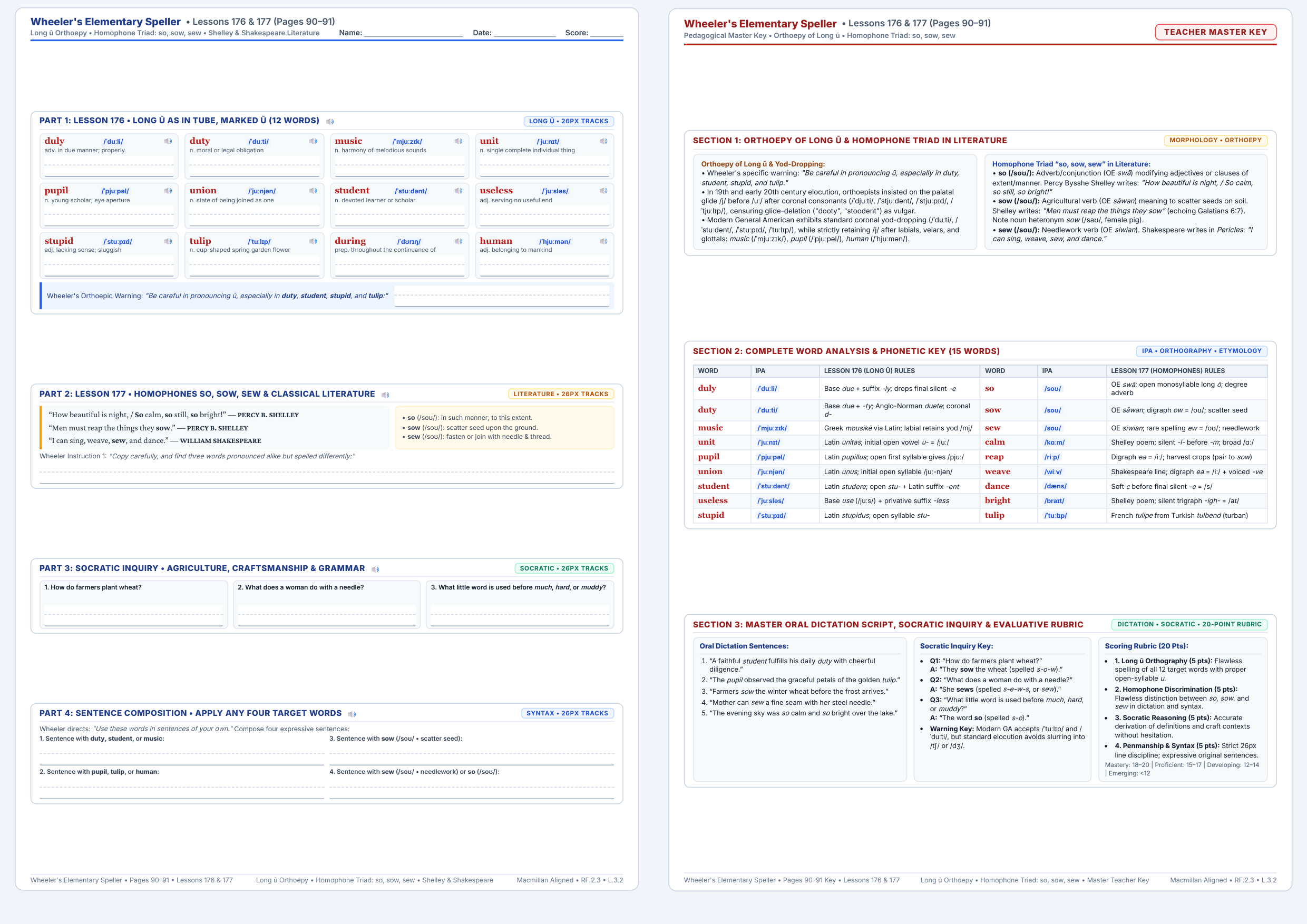
Task: Click speaker icon beside Part 1 heading
Action: pos(329,121)
